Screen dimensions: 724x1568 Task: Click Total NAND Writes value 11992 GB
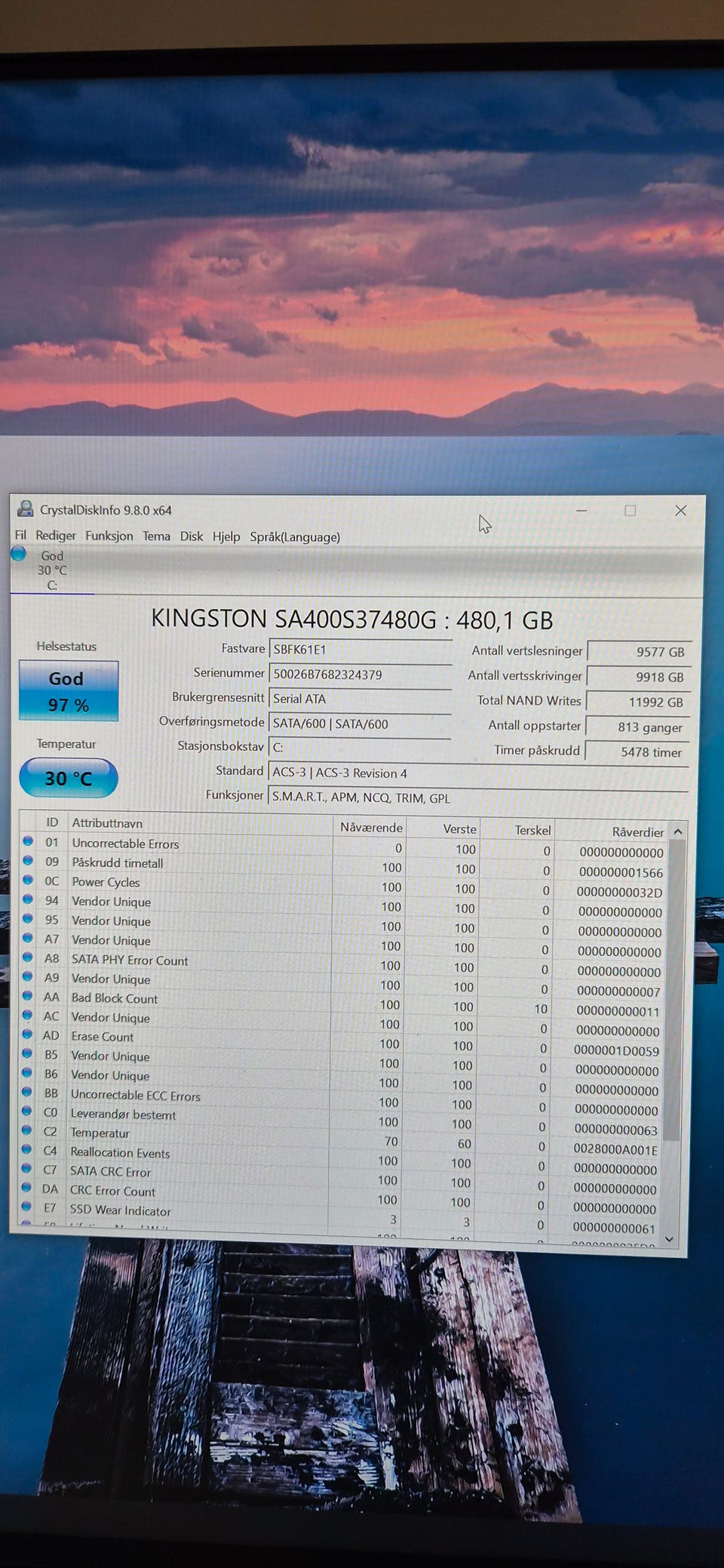(638, 702)
